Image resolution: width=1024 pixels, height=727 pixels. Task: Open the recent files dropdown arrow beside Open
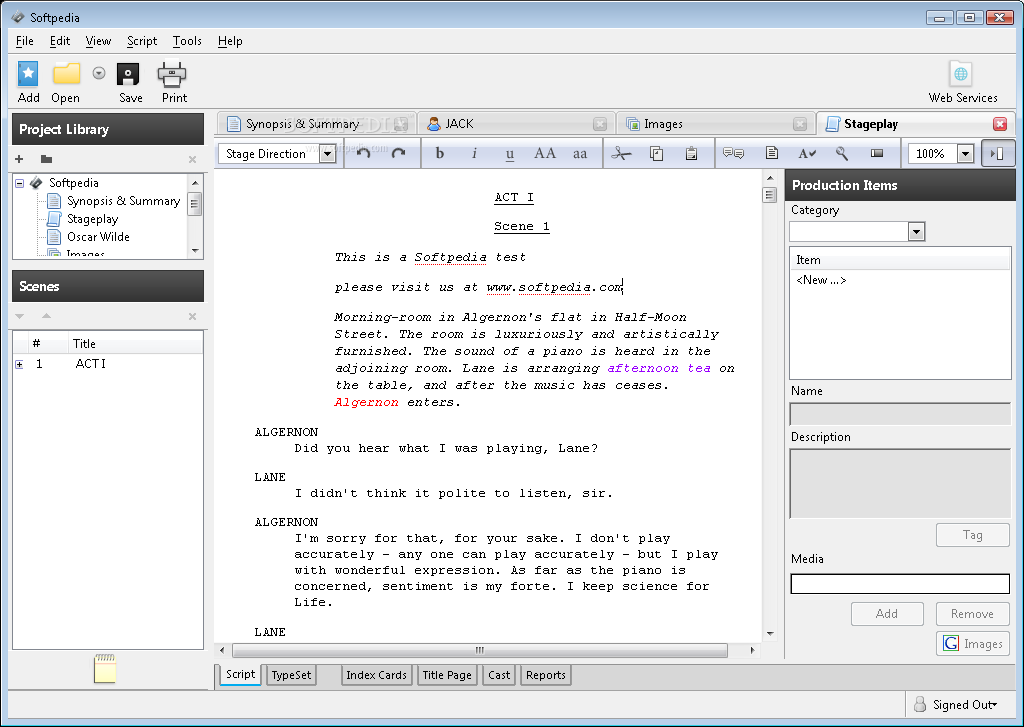[x=99, y=73]
